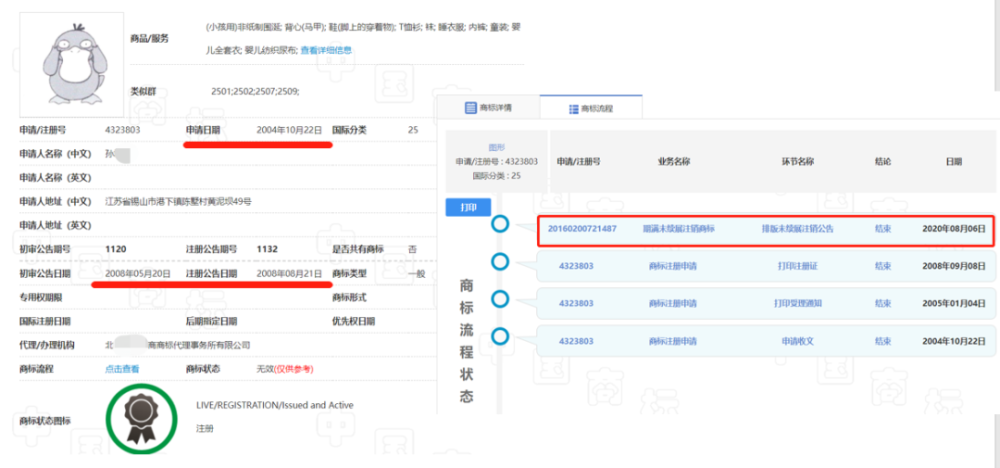Click the timeline circle for the 2004 entry

(500, 336)
